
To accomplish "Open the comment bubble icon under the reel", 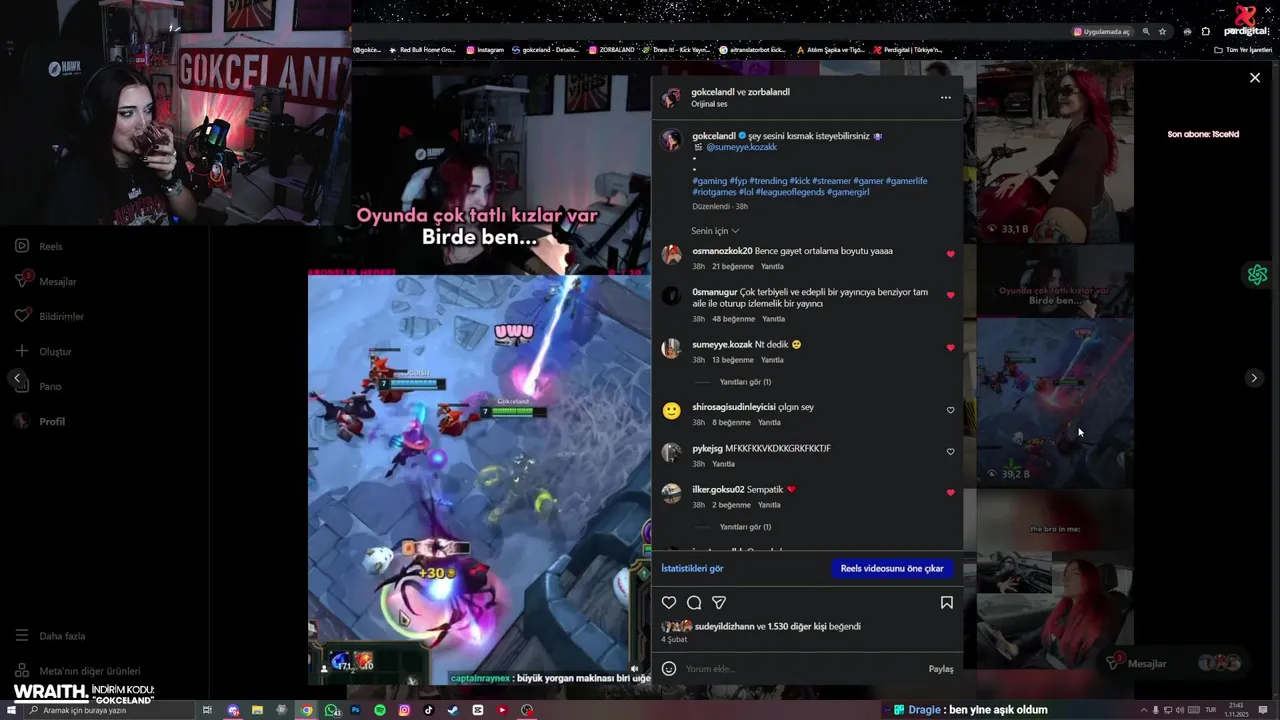I will pos(694,602).
